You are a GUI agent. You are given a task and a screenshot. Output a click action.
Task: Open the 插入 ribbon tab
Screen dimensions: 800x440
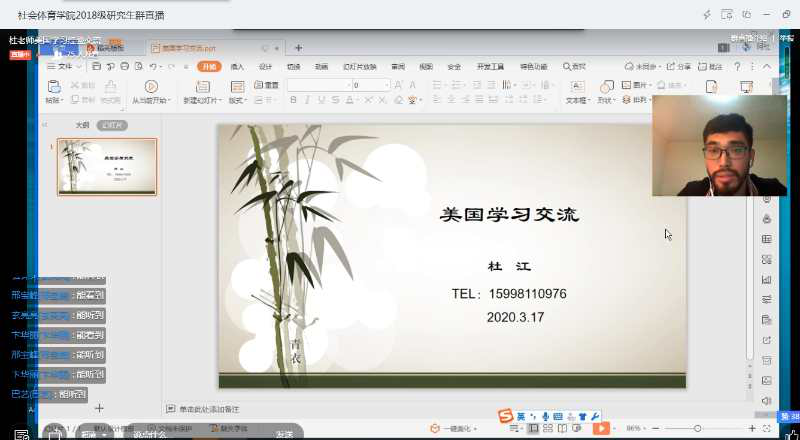point(237,66)
